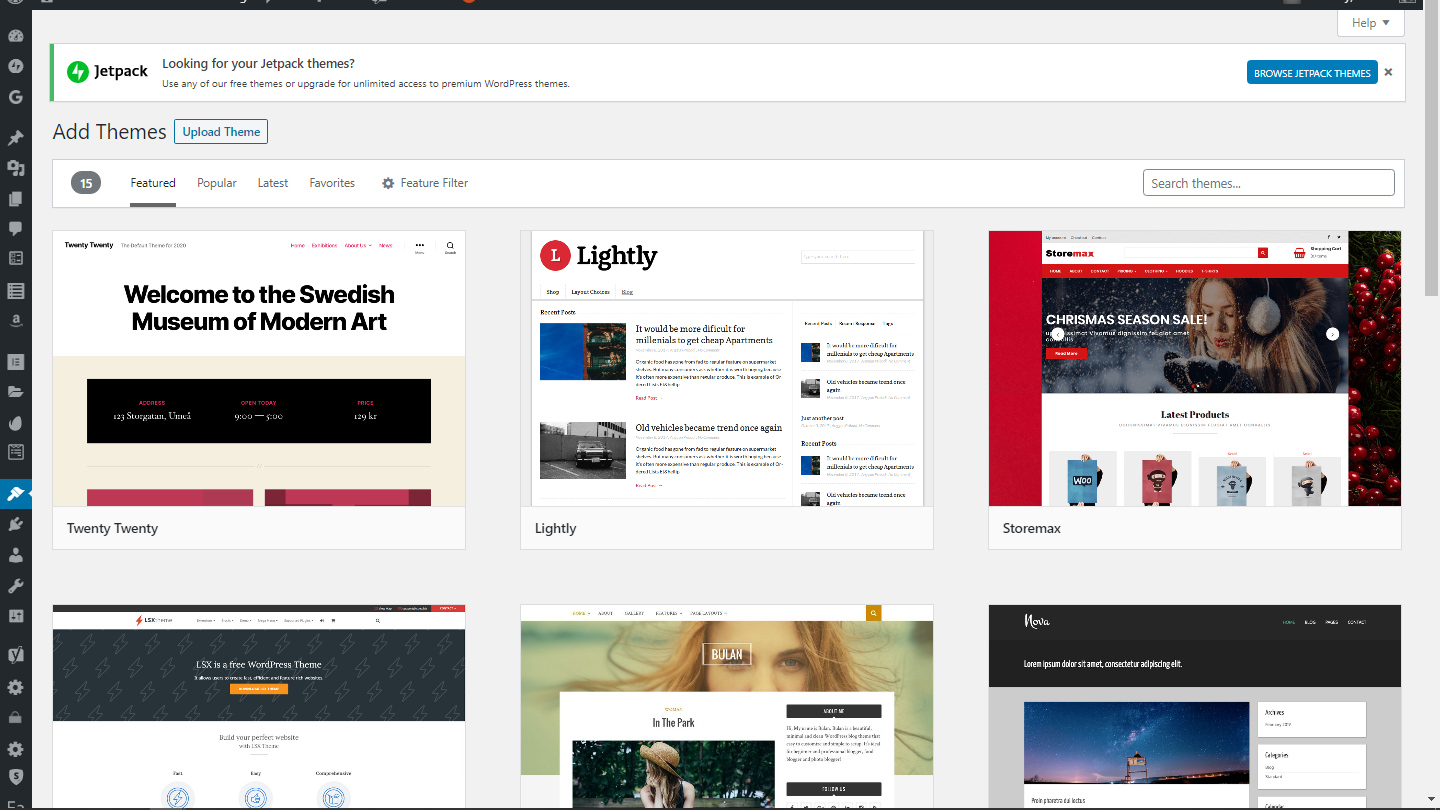
Task: Dismiss the Jetpack themes banner
Action: click(1388, 72)
